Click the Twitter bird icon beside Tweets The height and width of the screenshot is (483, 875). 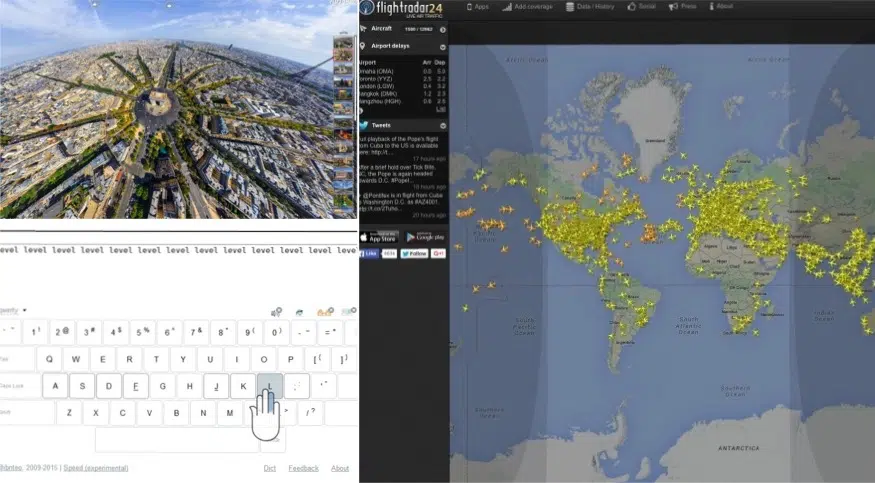pos(364,125)
